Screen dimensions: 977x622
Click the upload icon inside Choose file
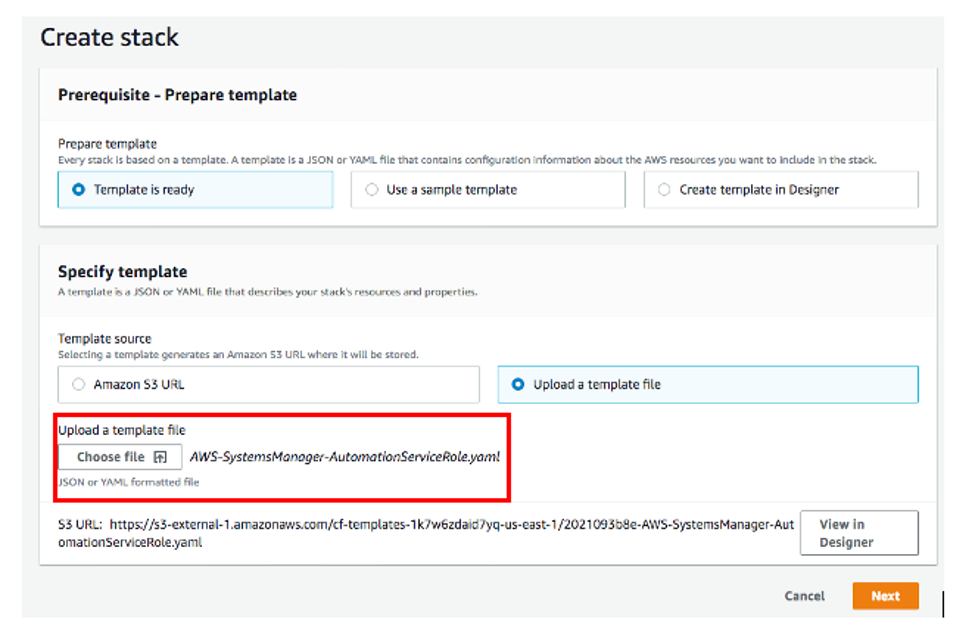pos(160,456)
